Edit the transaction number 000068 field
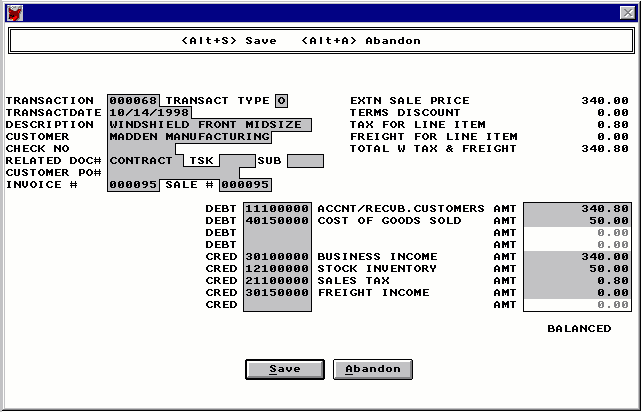Viewport: 642px width, 412px height. (x=133, y=101)
